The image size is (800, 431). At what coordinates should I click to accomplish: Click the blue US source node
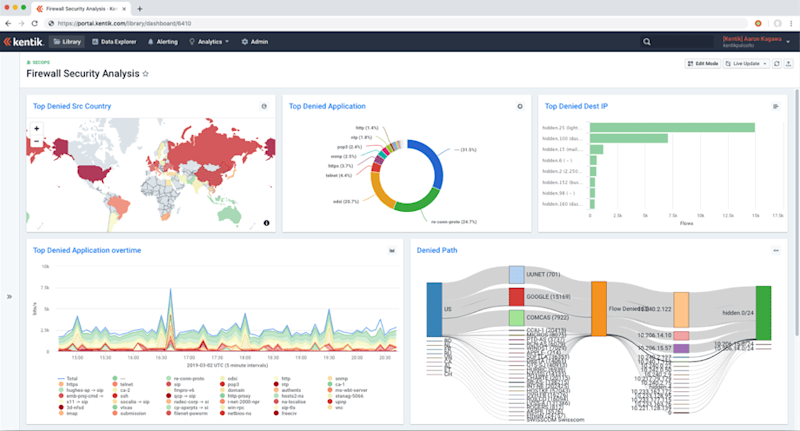(x=434, y=310)
